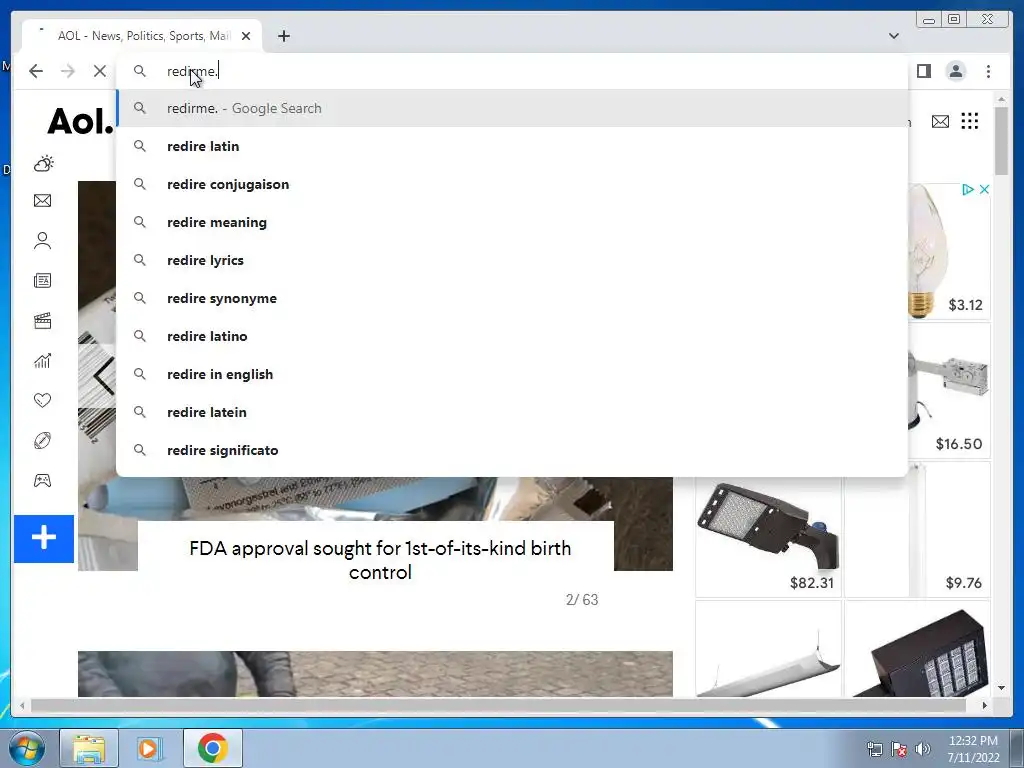Open the mail envelope icon in AOL header
Viewport: 1024px width, 768px height.
(940, 121)
